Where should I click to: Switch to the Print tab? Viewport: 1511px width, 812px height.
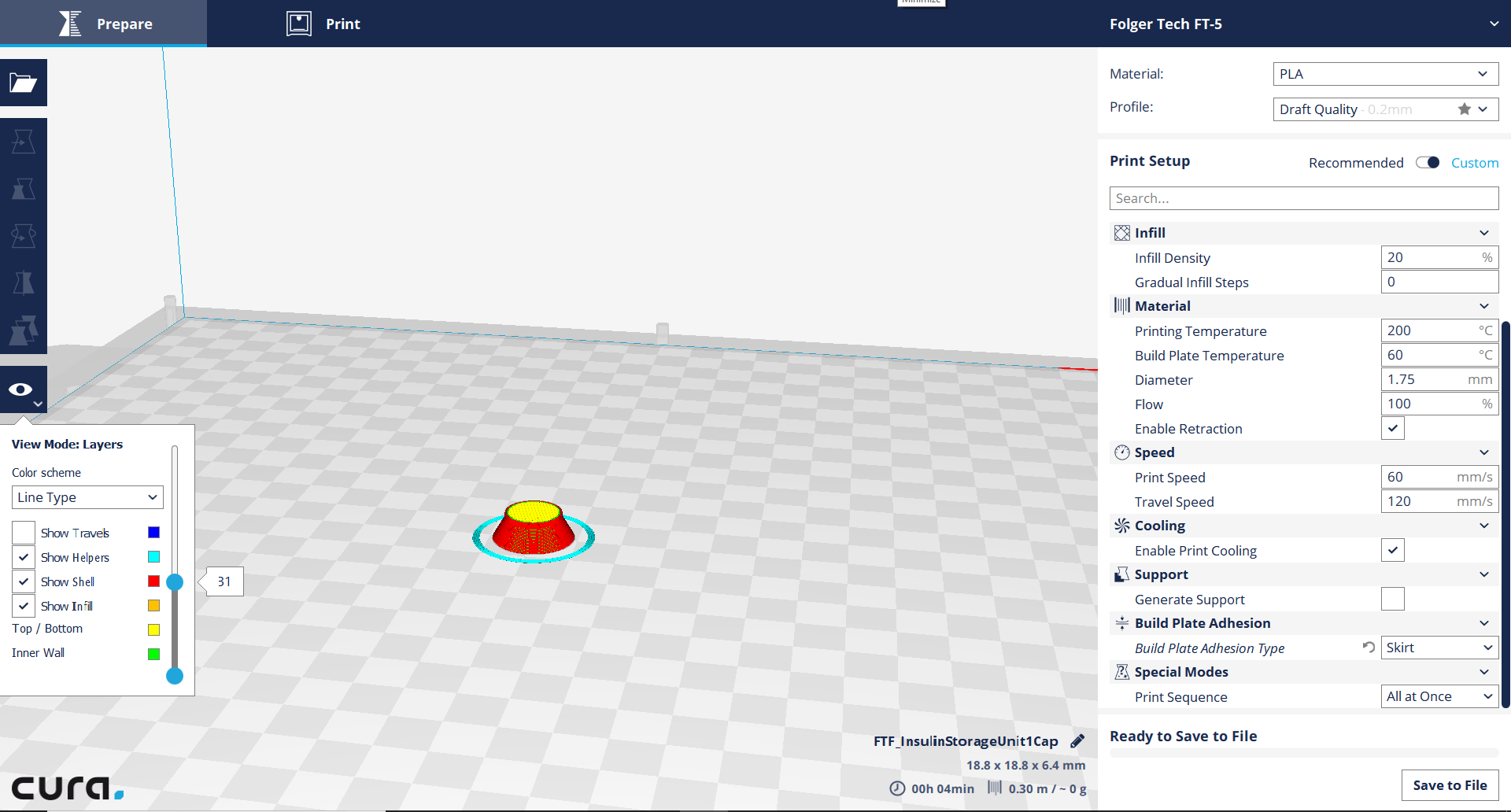[x=323, y=24]
